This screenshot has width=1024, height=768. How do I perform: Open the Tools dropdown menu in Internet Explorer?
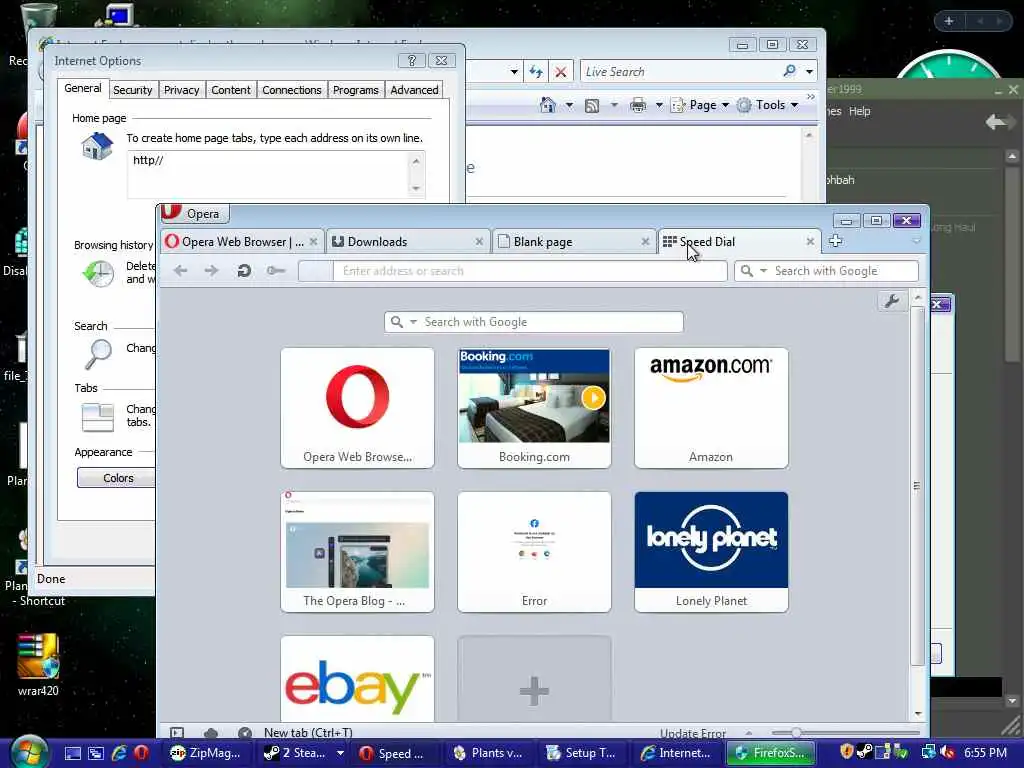point(767,105)
